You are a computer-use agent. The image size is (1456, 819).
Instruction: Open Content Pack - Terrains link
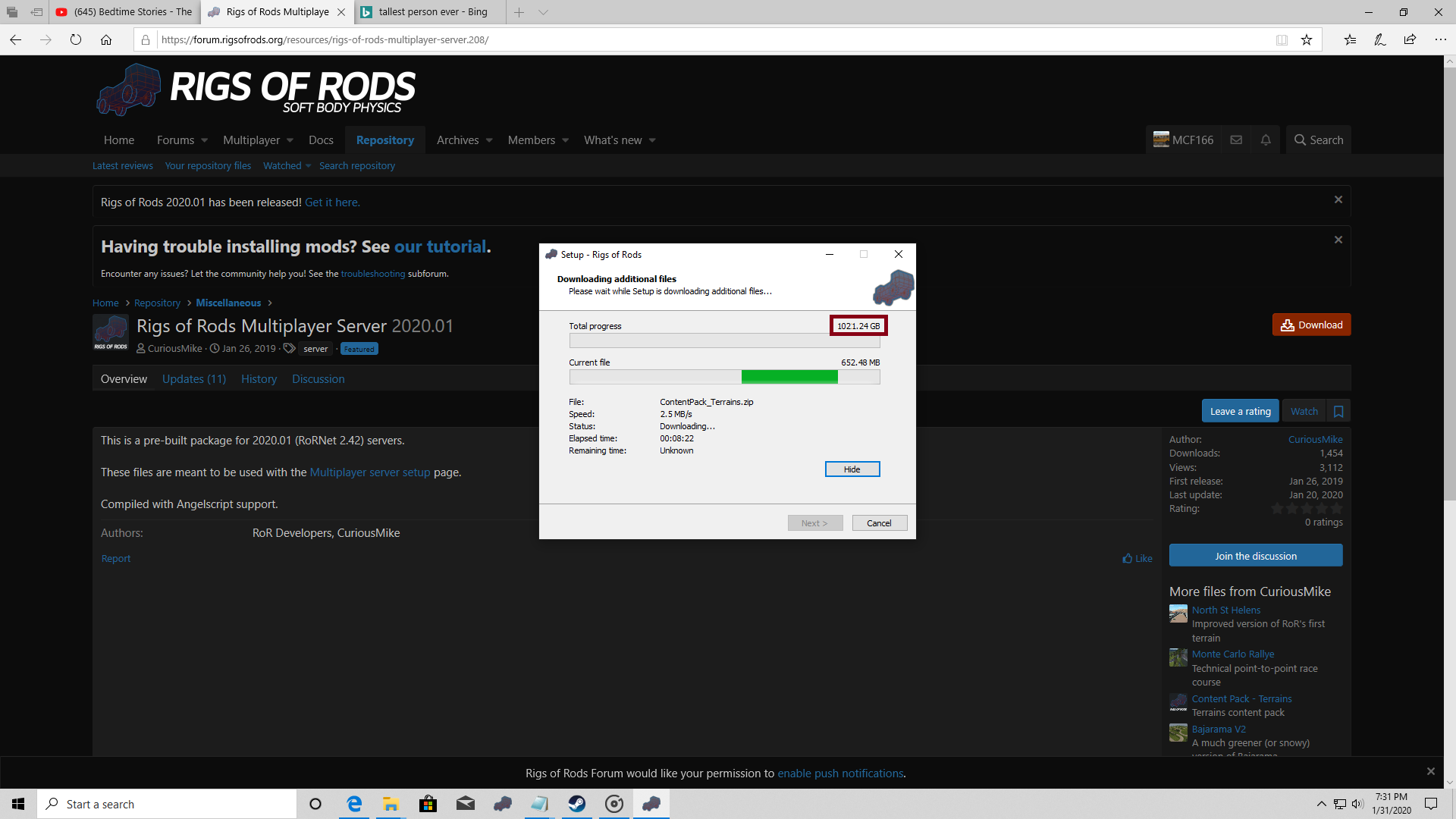pyautogui.click(x=1242, y=698)
